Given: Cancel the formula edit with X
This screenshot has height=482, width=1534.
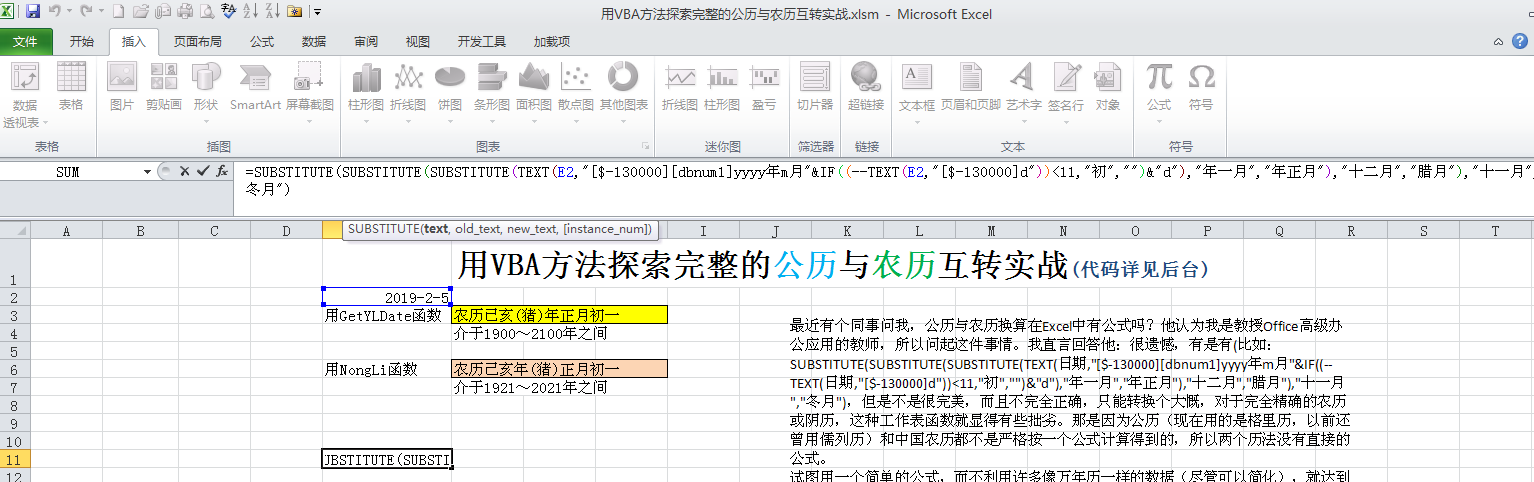Looking at the screenshot, I should [184, 171].
